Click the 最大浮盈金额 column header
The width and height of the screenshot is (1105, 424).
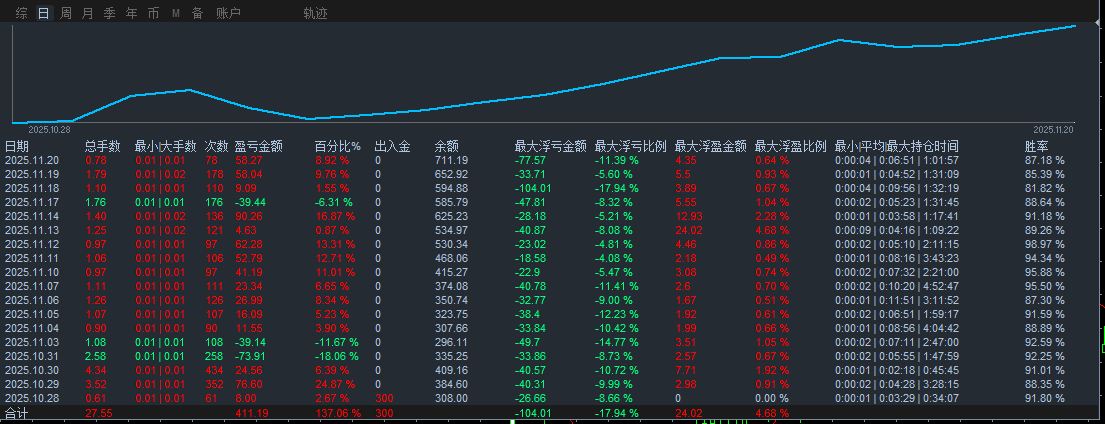(710, 146)
